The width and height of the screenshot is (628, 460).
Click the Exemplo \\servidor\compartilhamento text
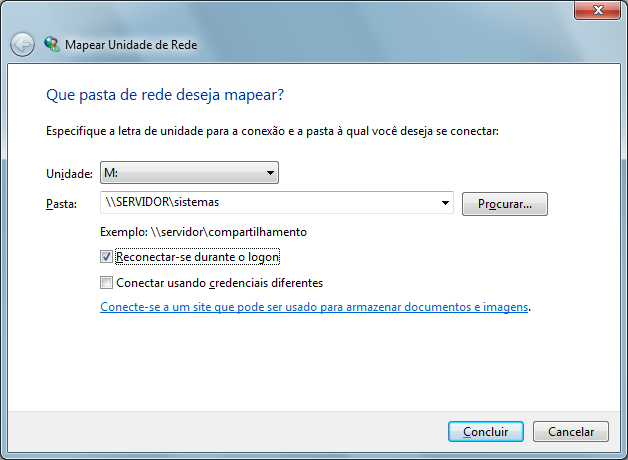click(x=203, y=232)
